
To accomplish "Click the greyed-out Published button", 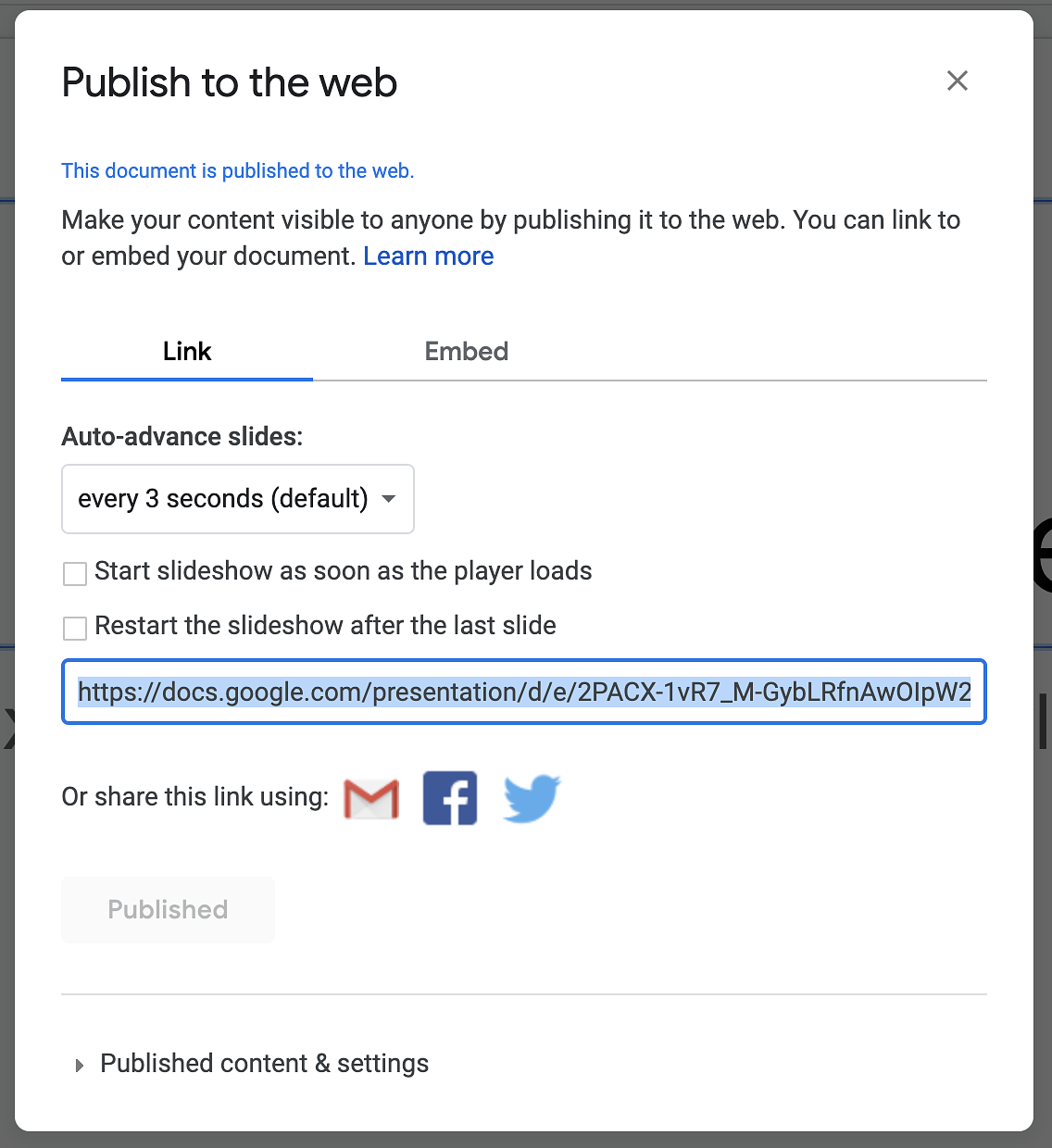I will tap(168, 910).
